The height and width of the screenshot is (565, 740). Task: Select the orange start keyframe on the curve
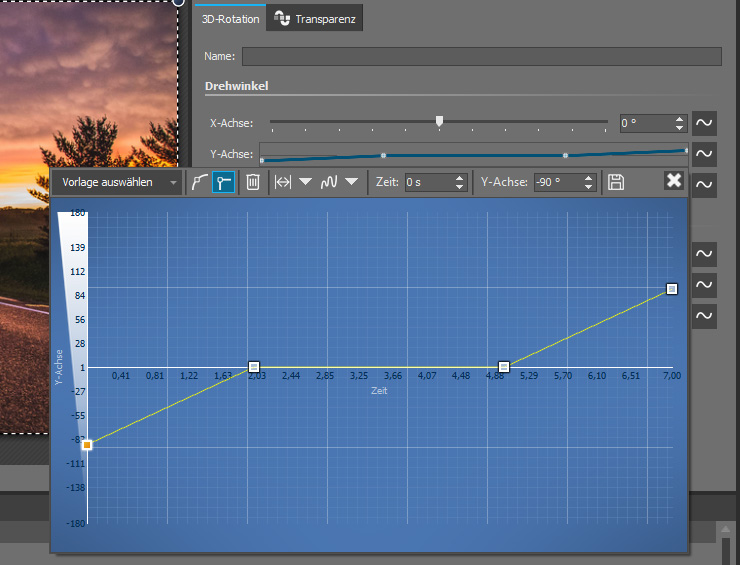point(87,444)
